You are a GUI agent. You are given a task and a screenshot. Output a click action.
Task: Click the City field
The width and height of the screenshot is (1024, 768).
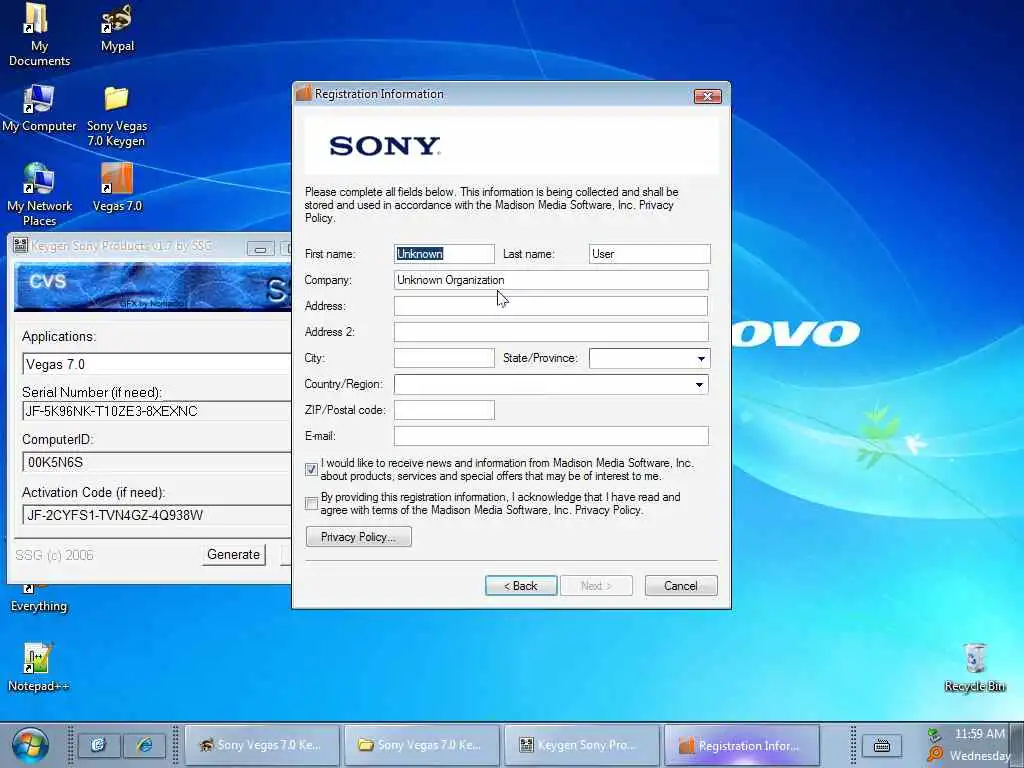tap(444, 358)
